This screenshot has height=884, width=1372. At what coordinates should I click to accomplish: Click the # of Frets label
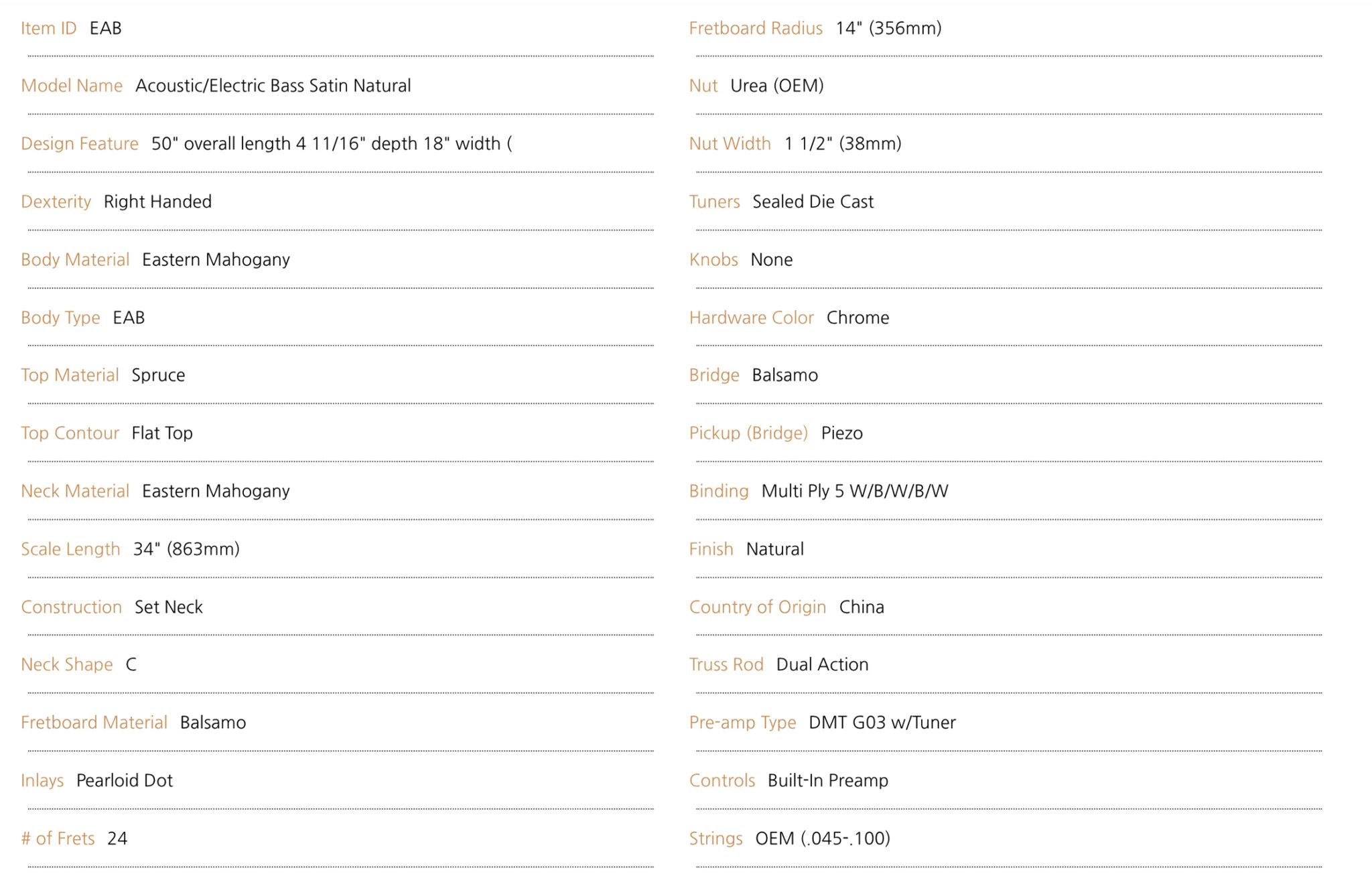58,838
